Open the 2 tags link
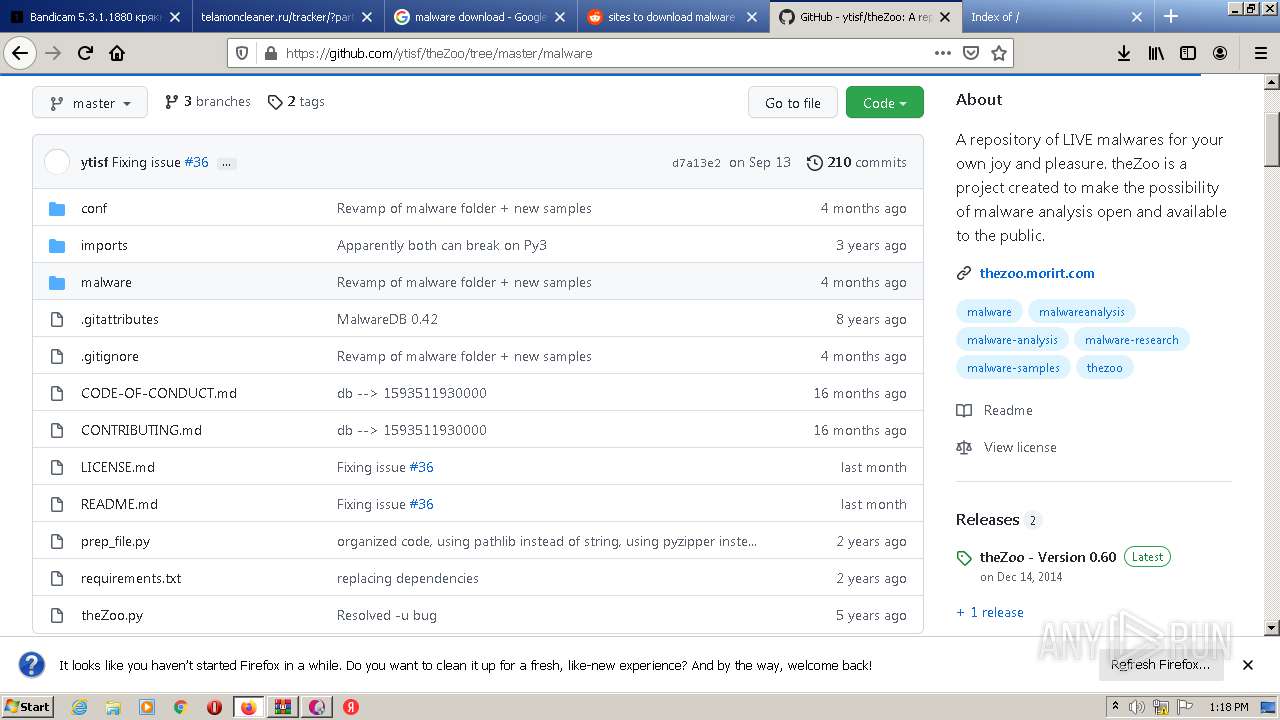The width and height of the screenshot is (1280, 720). click(x=296, y=101)
